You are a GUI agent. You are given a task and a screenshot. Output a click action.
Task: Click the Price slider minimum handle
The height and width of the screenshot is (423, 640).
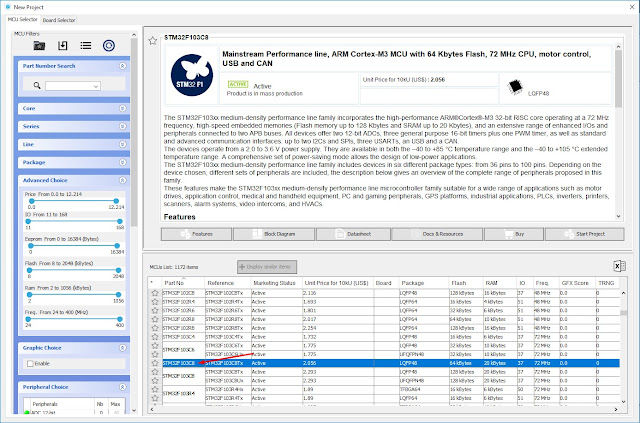click(31, 201)
